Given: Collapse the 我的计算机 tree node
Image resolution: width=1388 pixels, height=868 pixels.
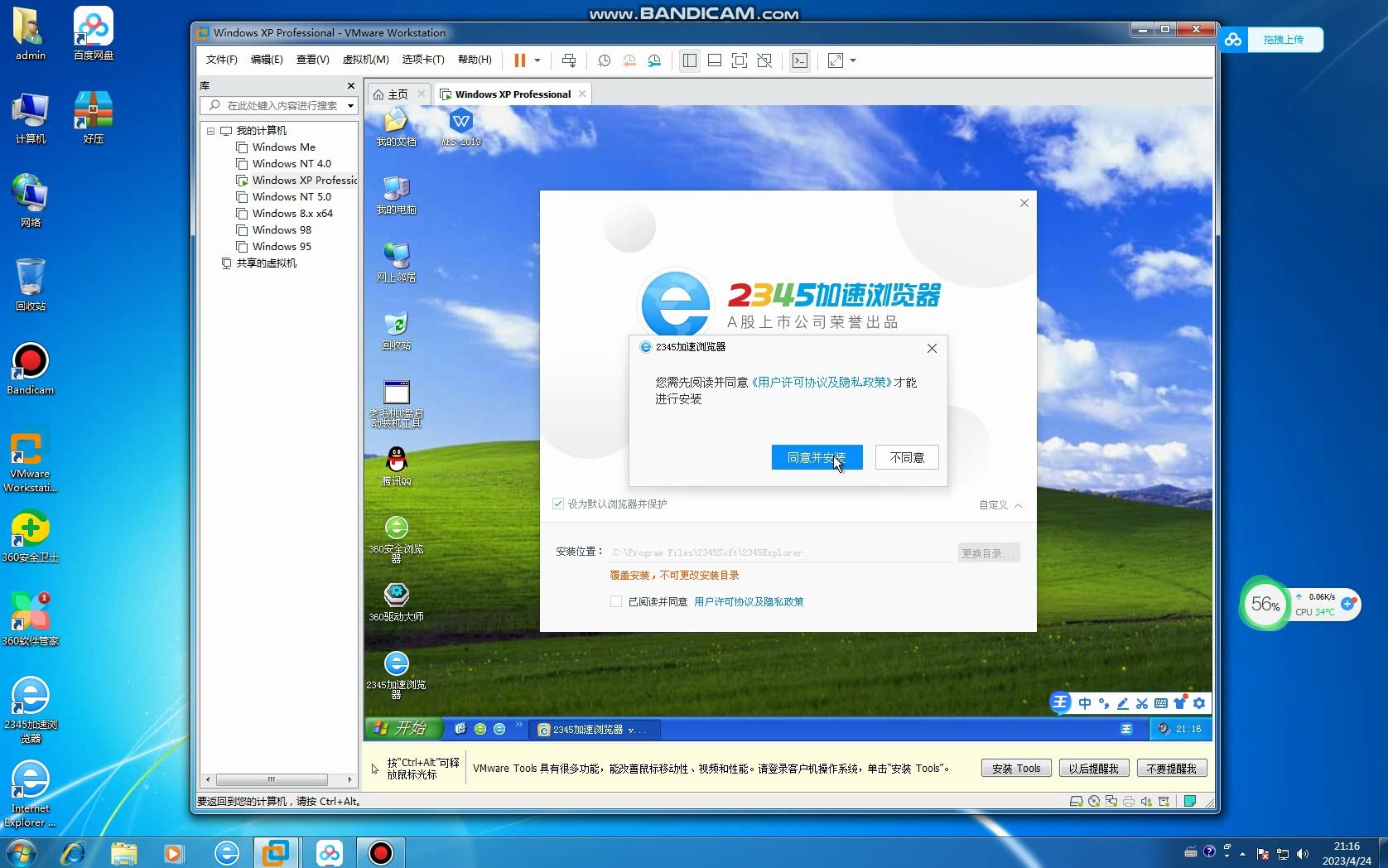Looking at the screenshot, I should click(x=210, y=131).
